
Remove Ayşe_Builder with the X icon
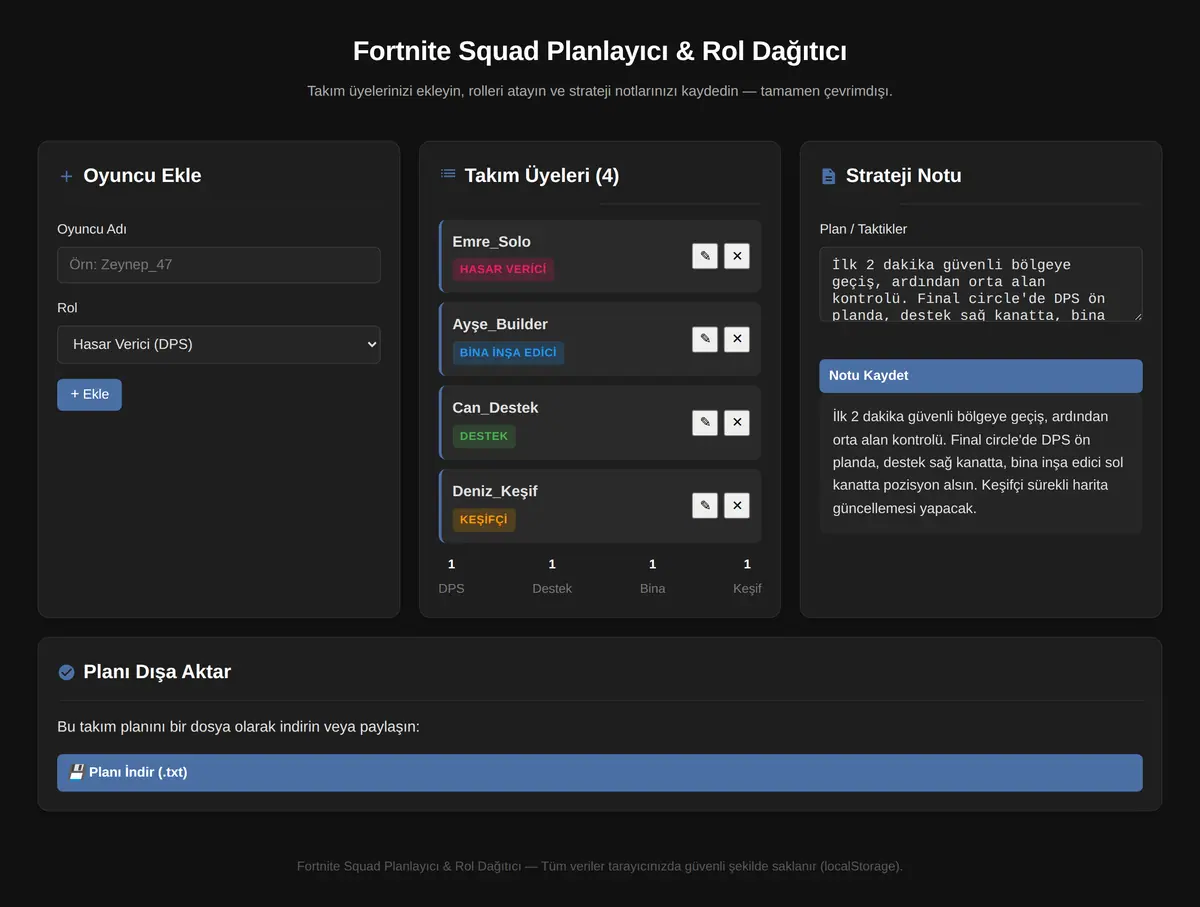(x=737, y=339)
